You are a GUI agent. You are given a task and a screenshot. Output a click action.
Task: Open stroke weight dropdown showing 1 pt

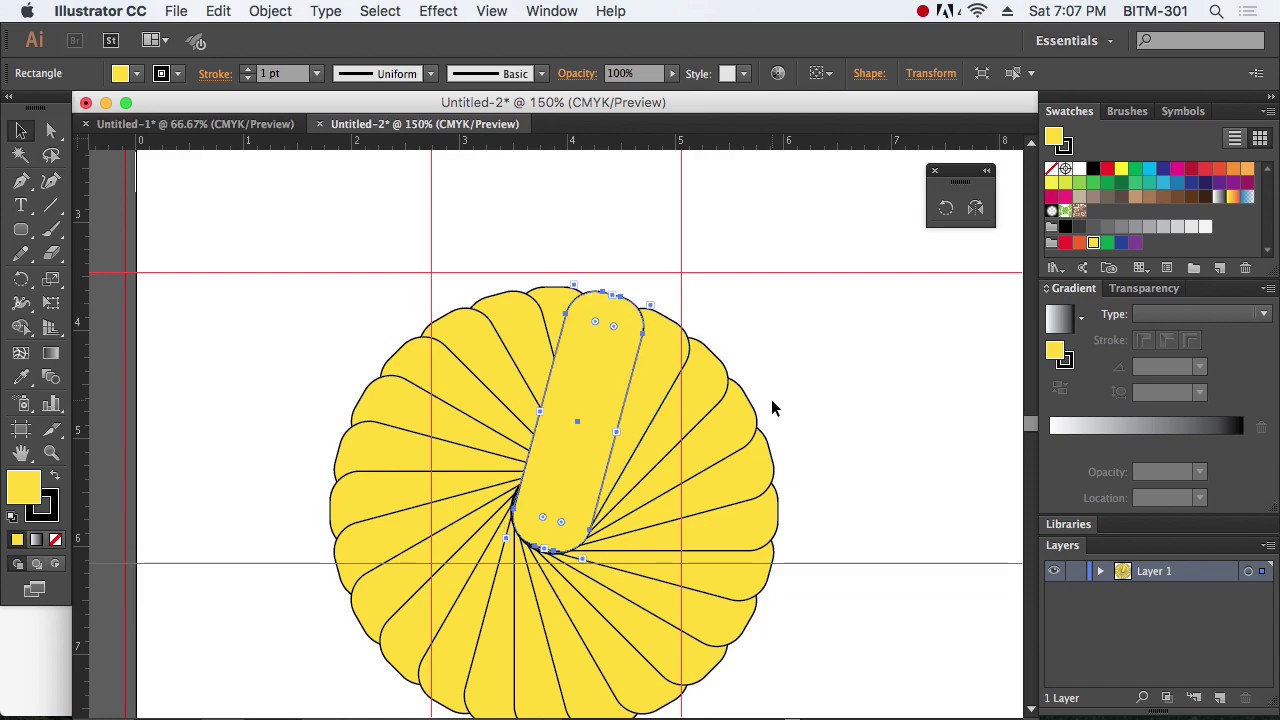316,73
